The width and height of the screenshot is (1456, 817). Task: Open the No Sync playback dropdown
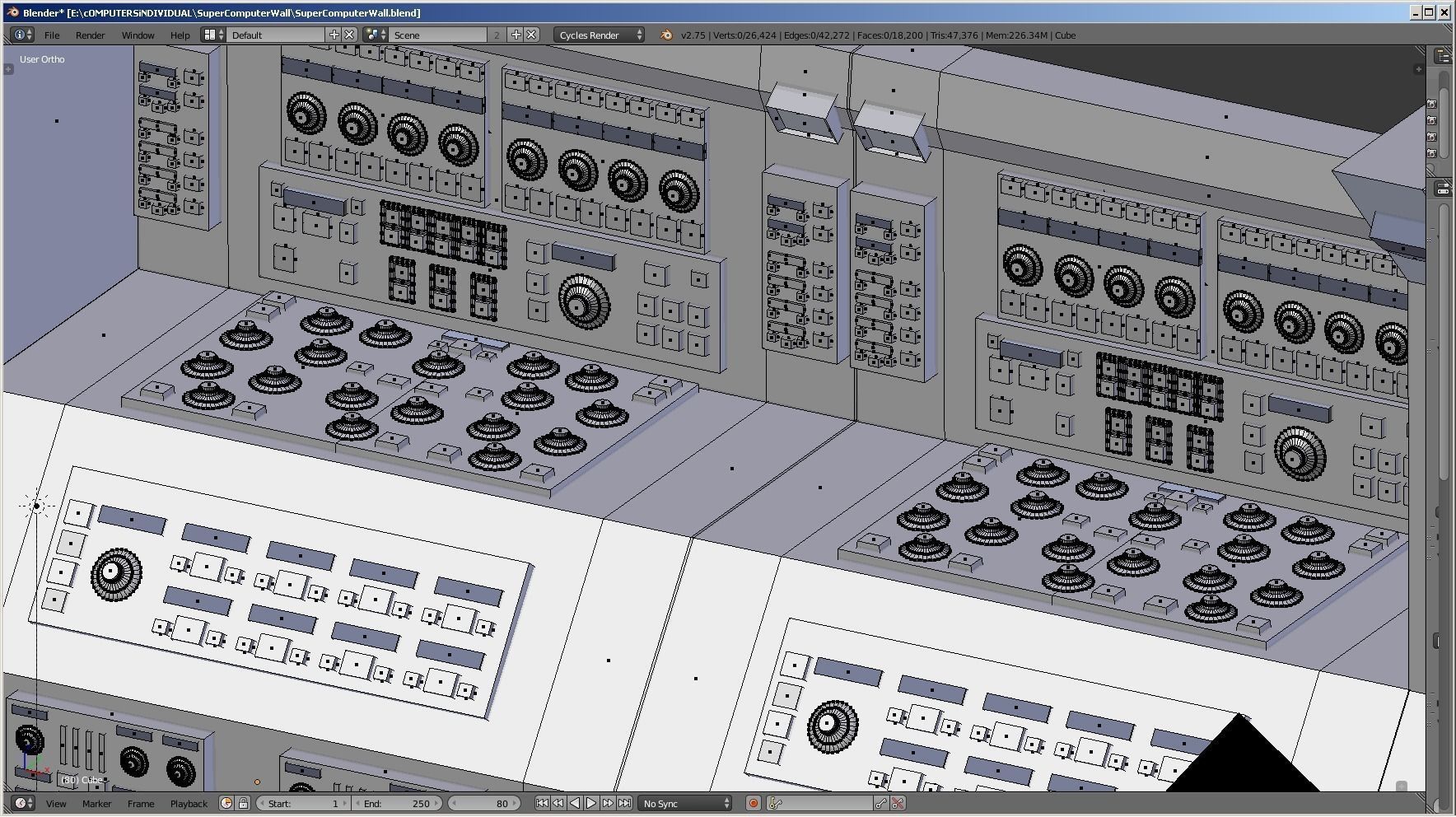[x=686, y=803]
